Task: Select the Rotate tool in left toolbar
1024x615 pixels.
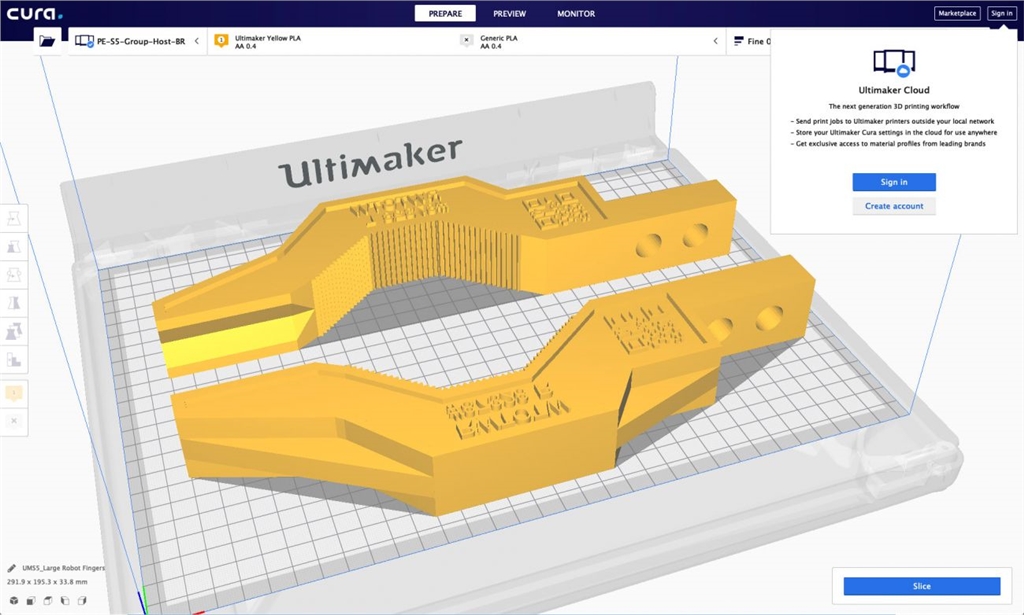Action: (14, 274)
